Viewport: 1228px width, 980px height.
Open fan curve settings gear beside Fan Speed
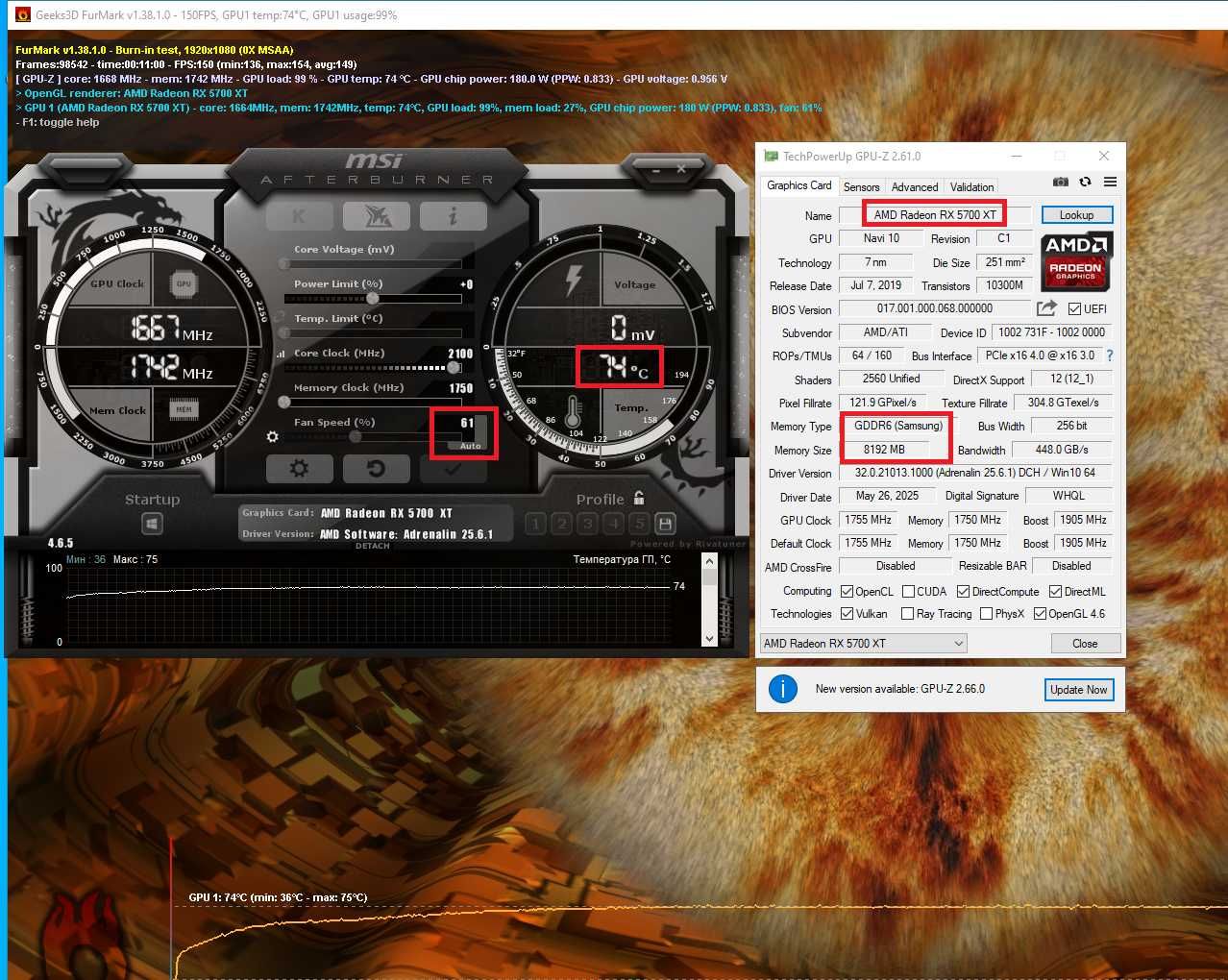pyautogui.click(x=272, y=436)
